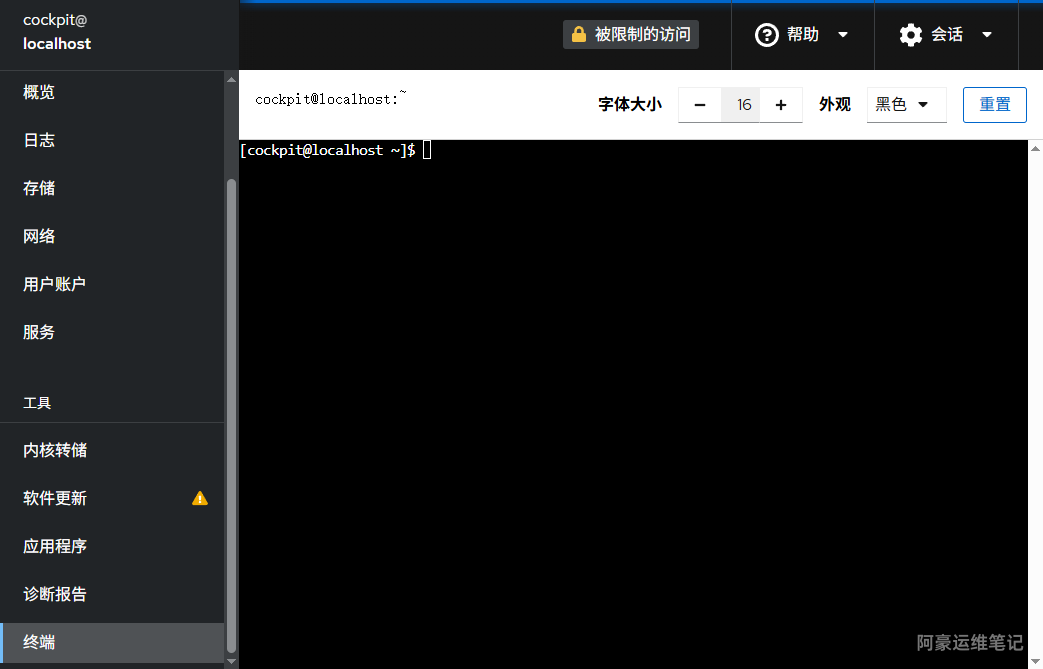Image resolution: width=1043 pixels, height=669 pixels.
Task: Click the terminal prompt line
Action: click(336, 150)
